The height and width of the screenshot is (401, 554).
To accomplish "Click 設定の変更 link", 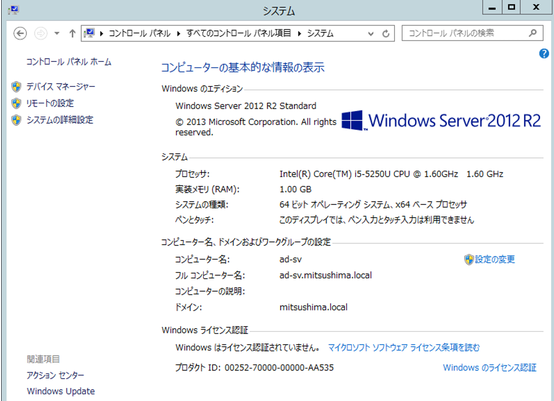I will point(495,259).
